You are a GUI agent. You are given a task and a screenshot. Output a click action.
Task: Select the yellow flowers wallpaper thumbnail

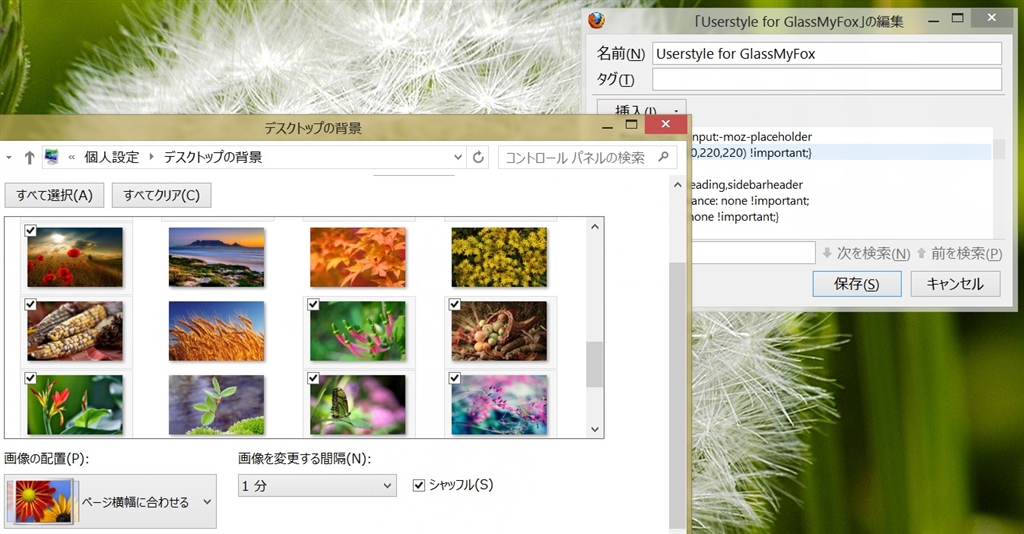499,257
